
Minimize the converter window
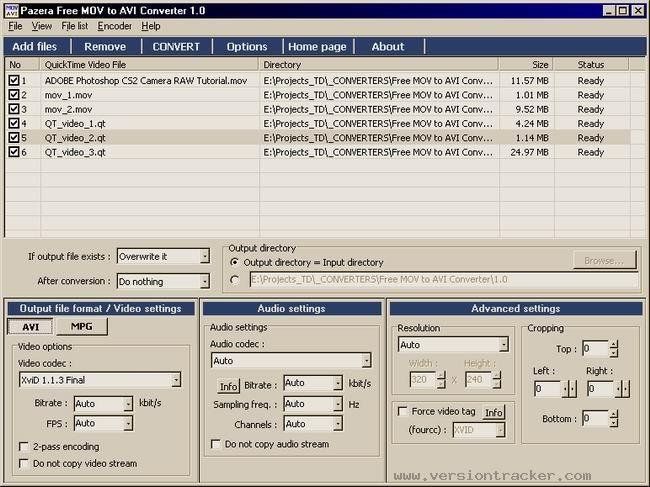609,10
